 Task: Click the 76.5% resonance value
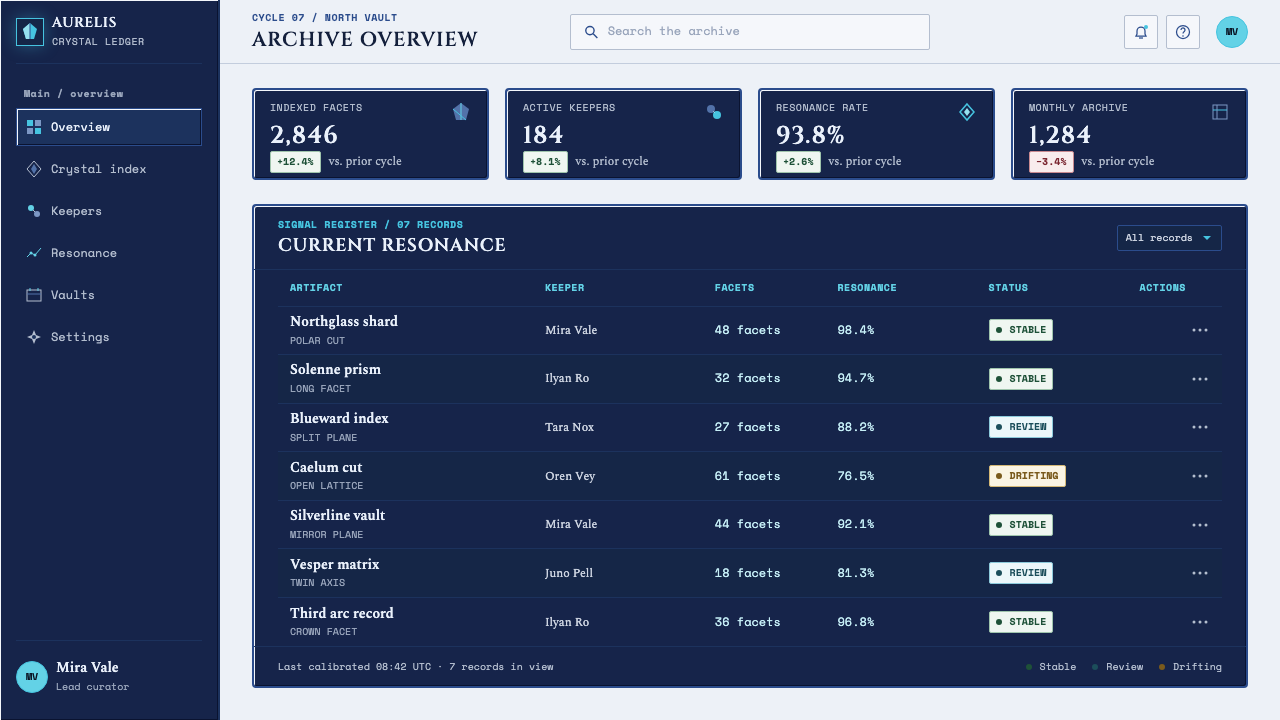(x=856, y=476)
